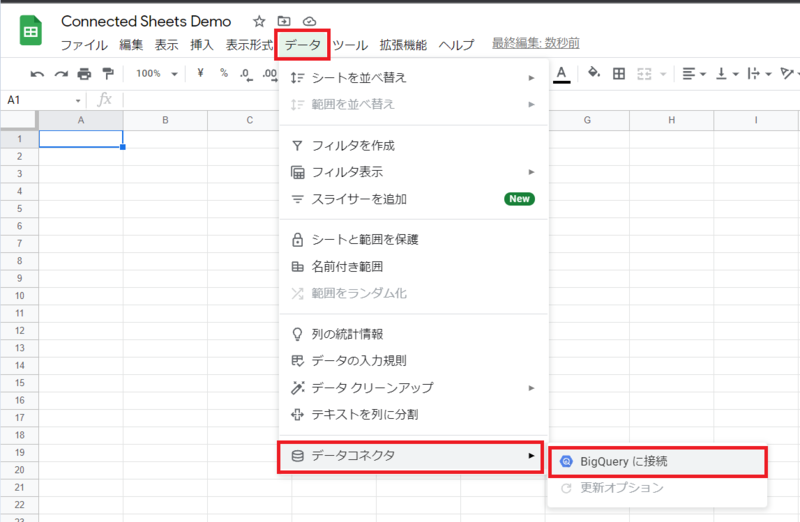Open merge cells dropdown arrow
The height and width of the screenshot is (522, 800).
(x=663, y=74)
